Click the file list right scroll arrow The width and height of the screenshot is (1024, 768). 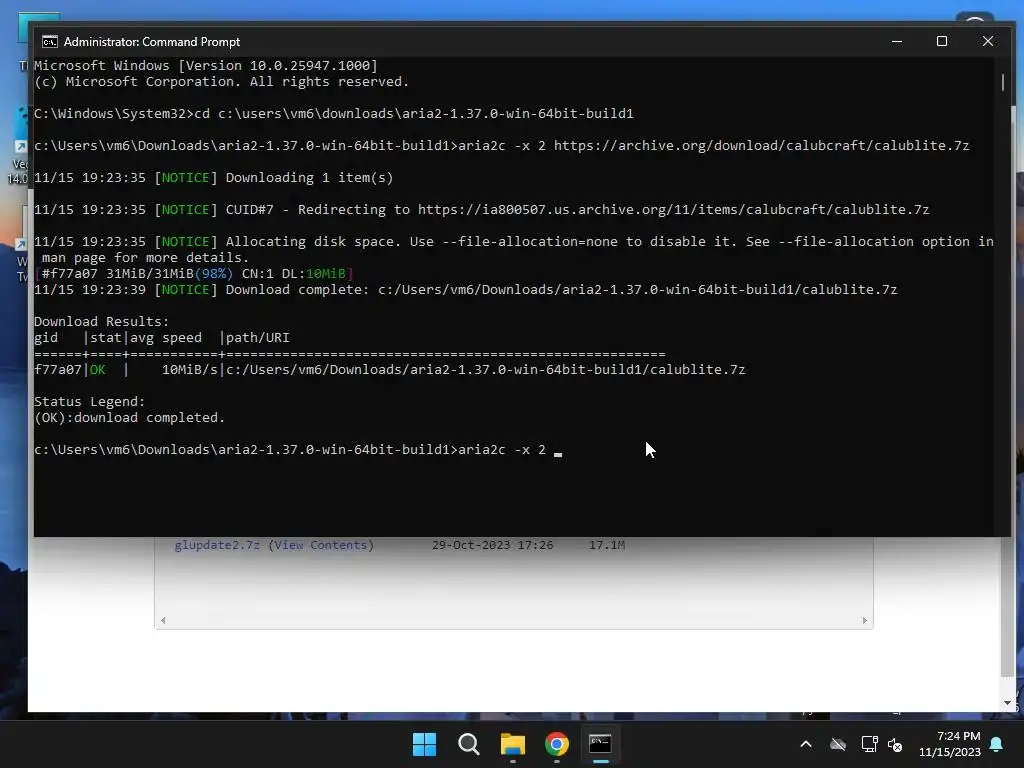(x=865, y=620)
